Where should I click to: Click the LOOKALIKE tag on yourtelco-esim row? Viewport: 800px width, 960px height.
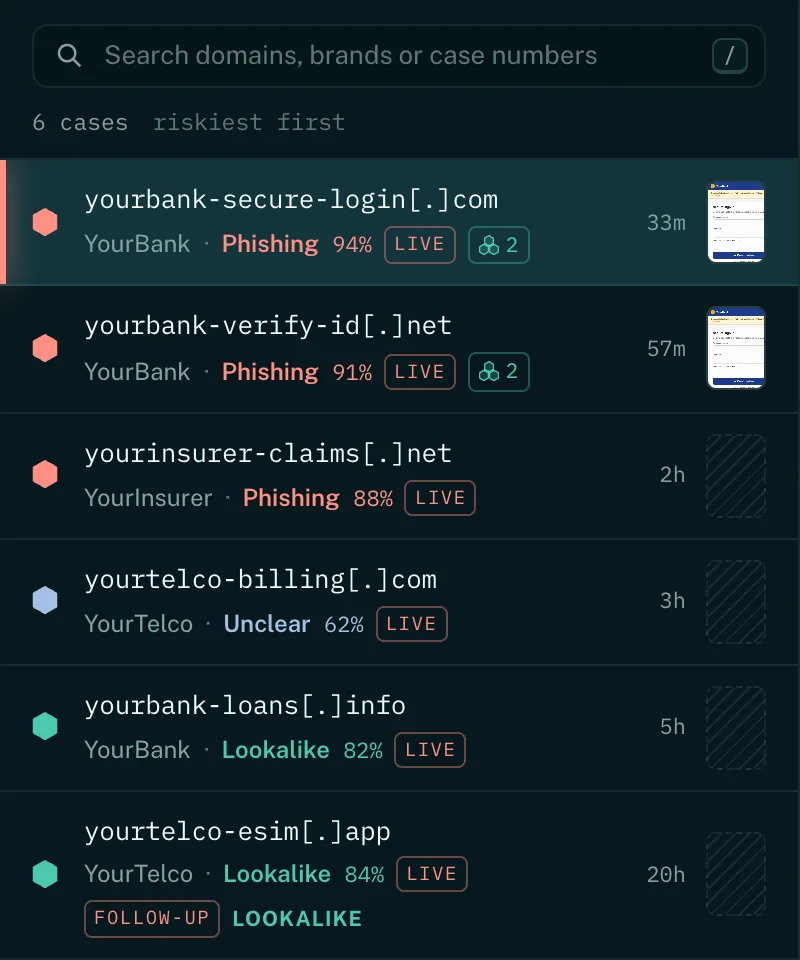tap(297, 919)
